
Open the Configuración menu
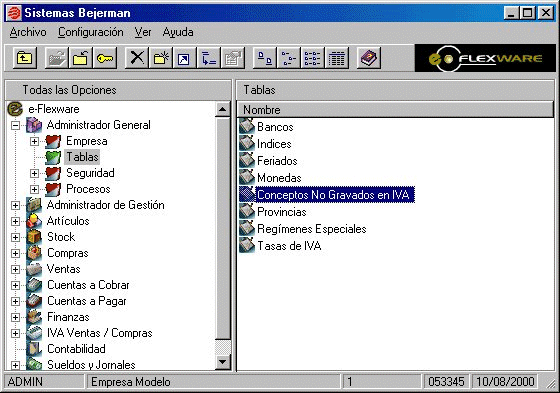tap(91, 32)
